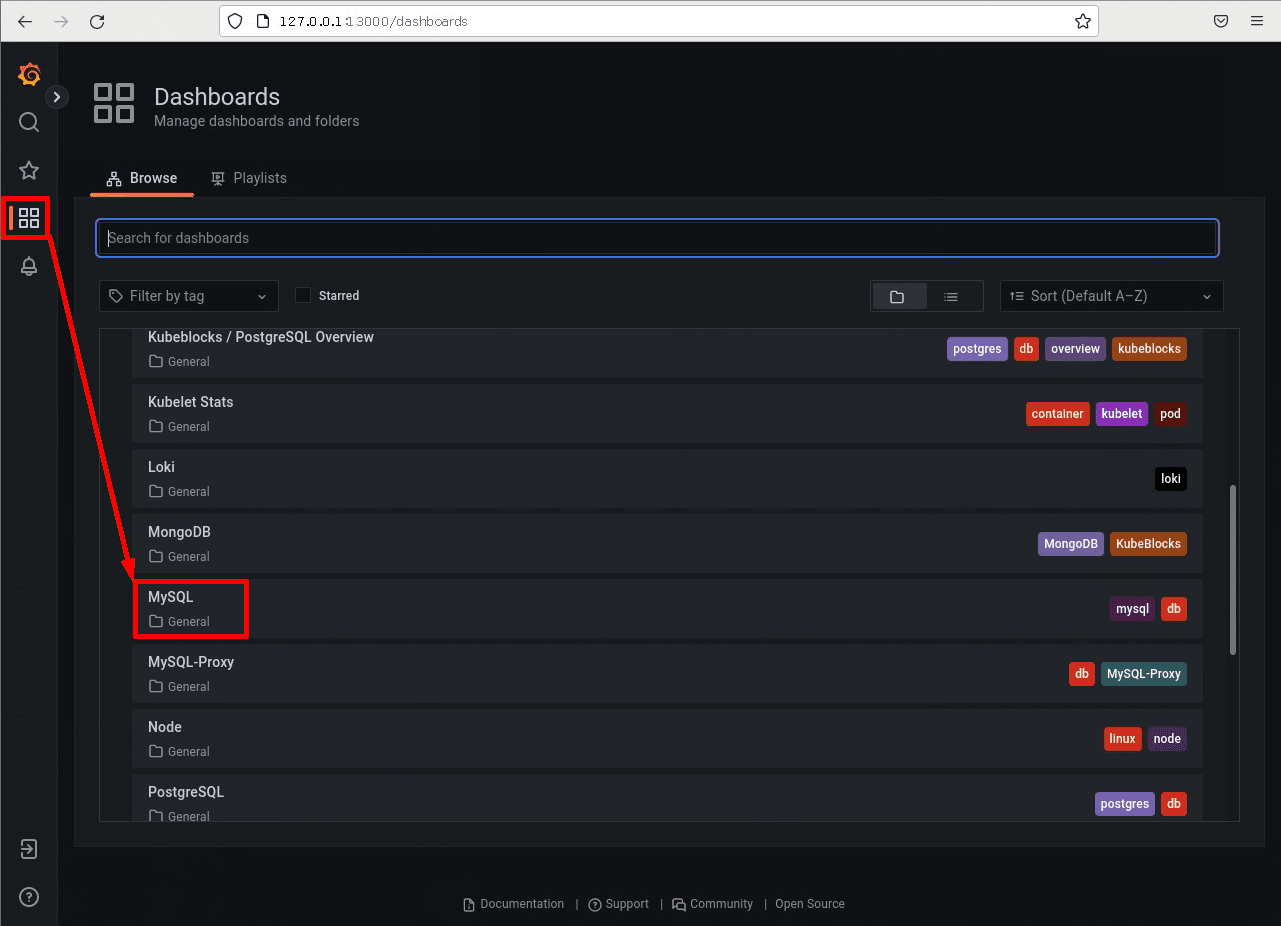Screen dimensions: 1281x926
Task: Click the General folder label under Loki
Action: (189, 492)
